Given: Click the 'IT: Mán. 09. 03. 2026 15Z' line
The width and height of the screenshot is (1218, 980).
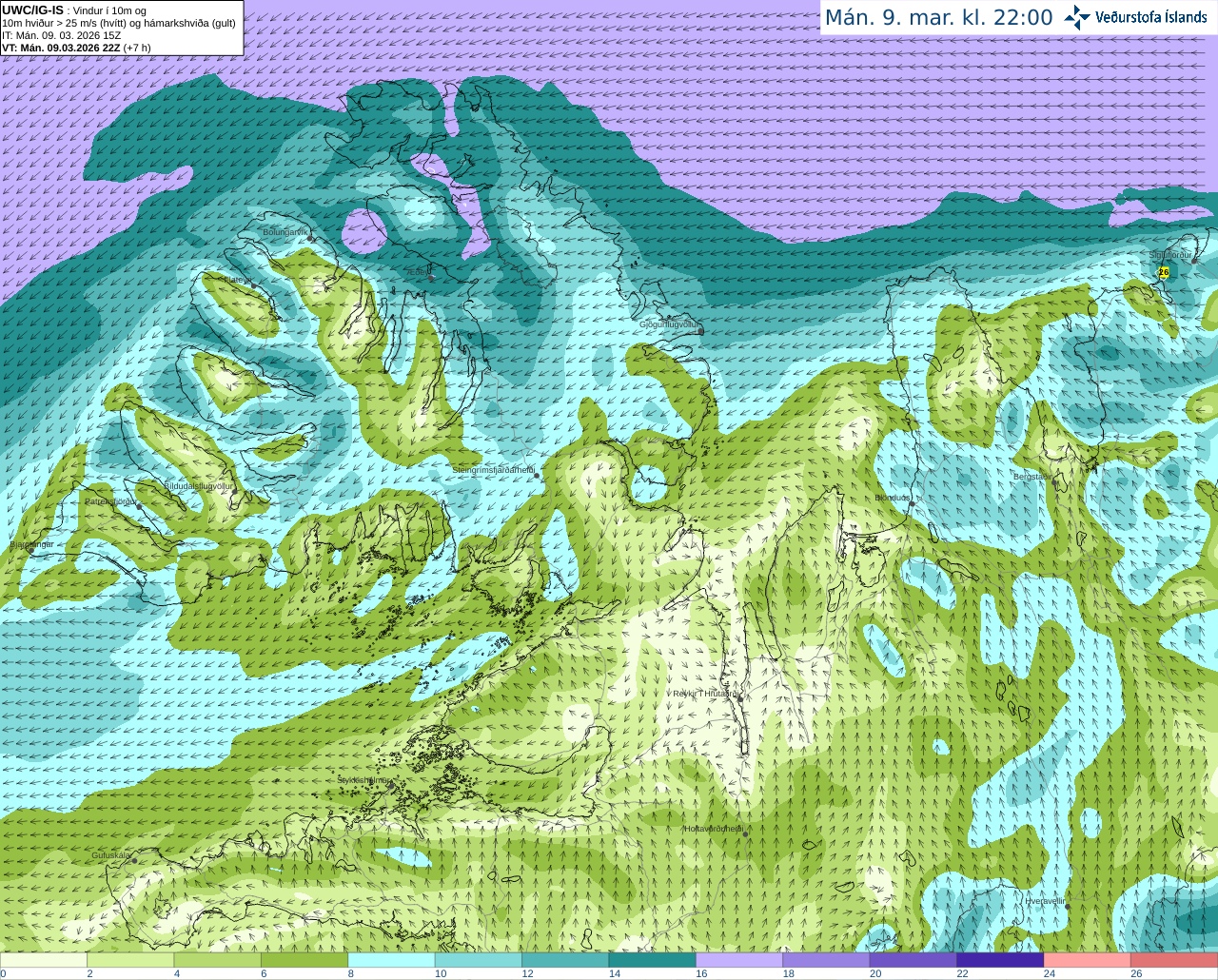Looking at the screenshot, I should coord(62,35).
